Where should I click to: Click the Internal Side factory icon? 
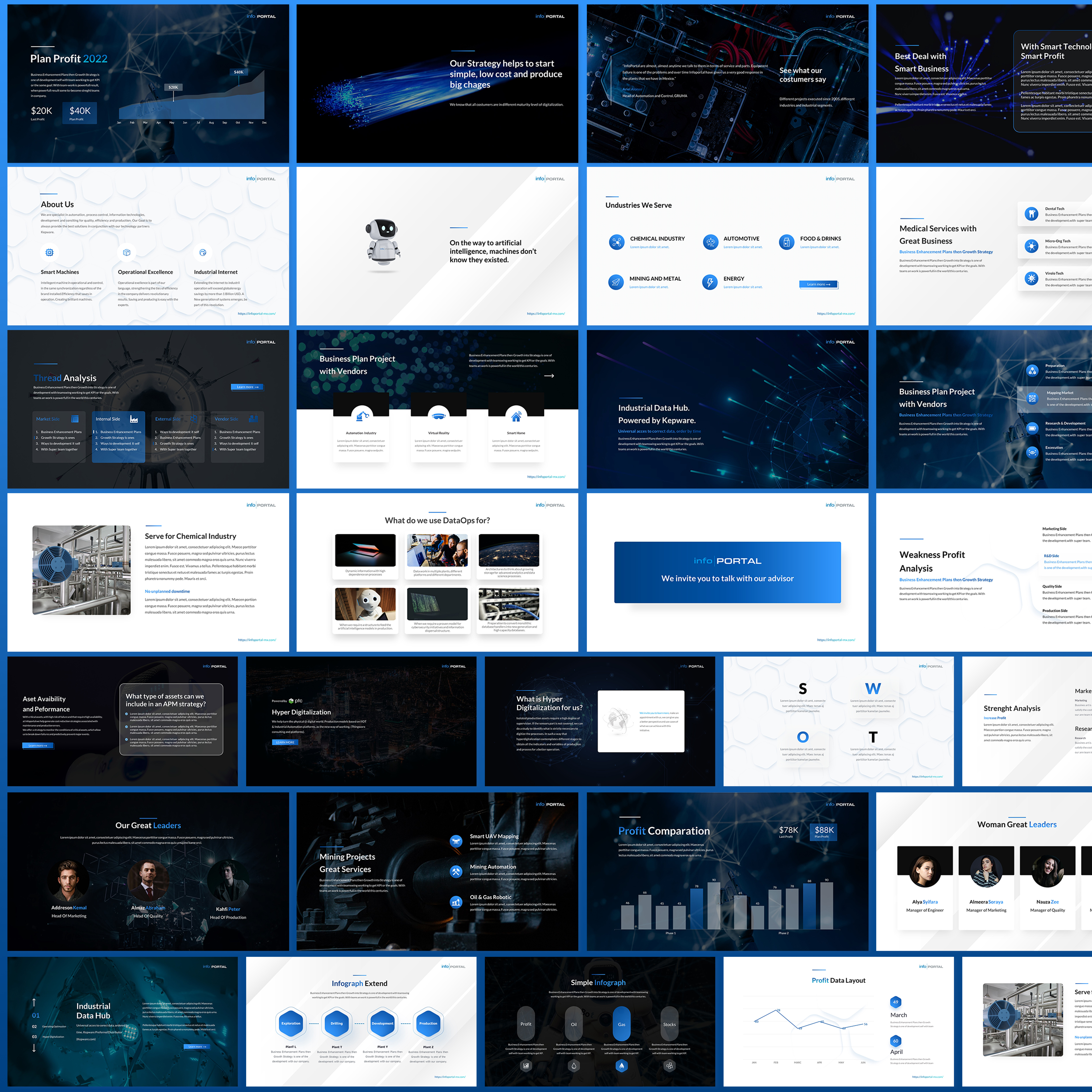[134, 419]
